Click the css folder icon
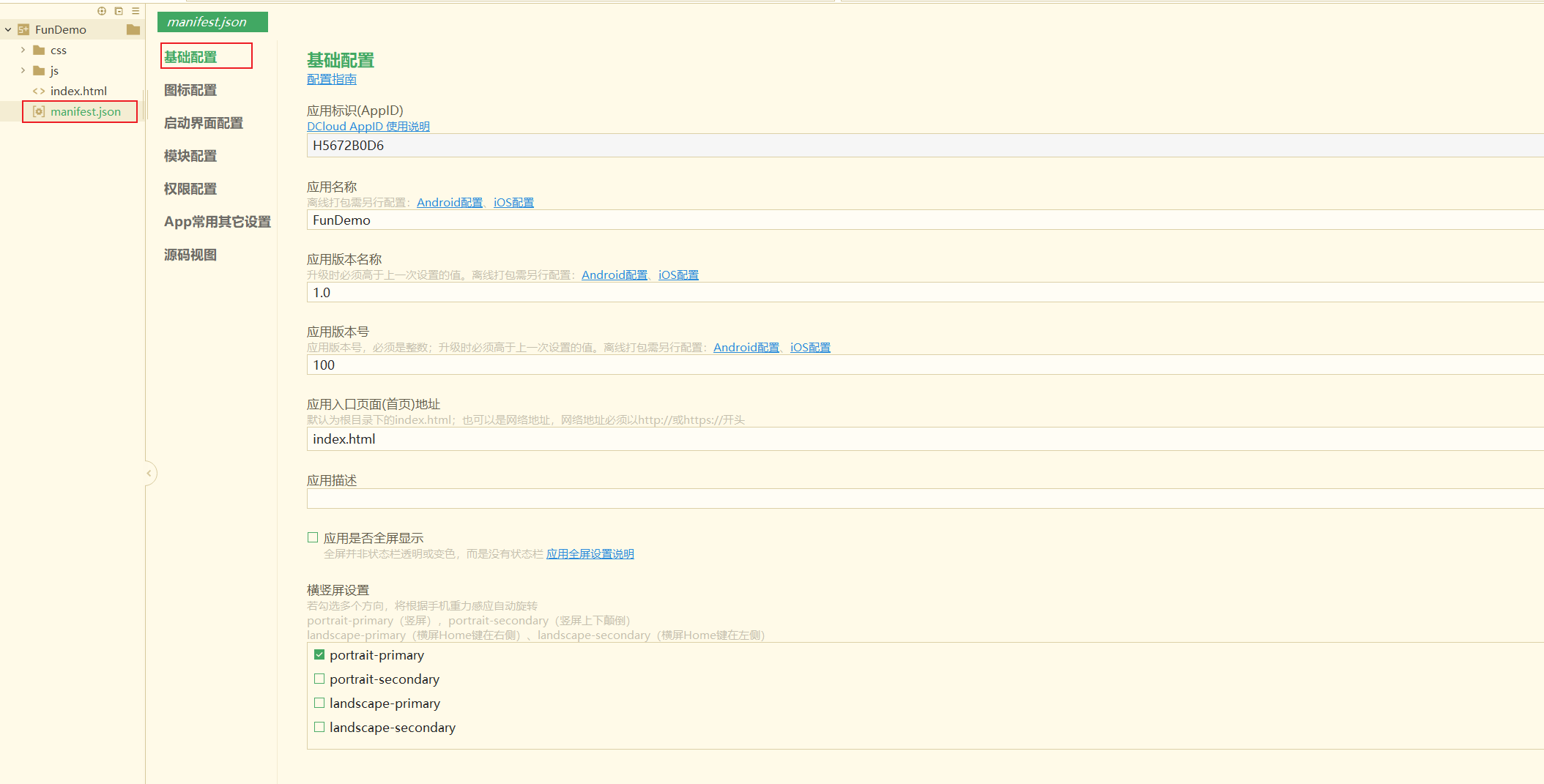This screenshot has height=784, width=1544. [40, 51]
